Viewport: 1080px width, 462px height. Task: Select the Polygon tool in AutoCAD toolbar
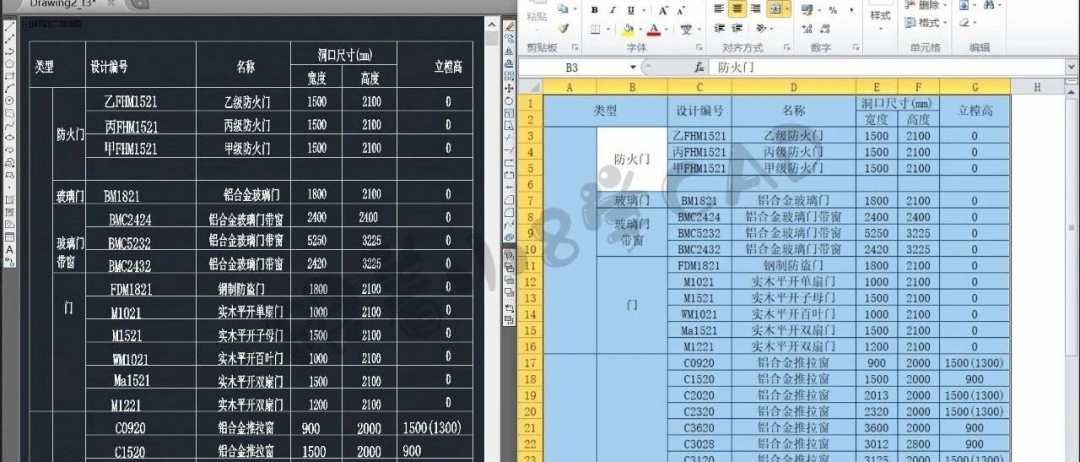click(10, 63)
